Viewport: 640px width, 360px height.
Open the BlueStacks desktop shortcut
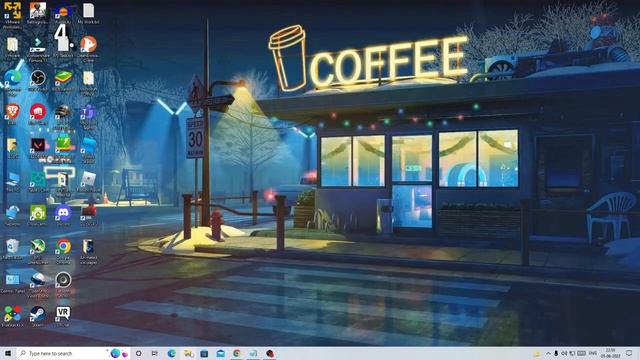pos(63,78)
